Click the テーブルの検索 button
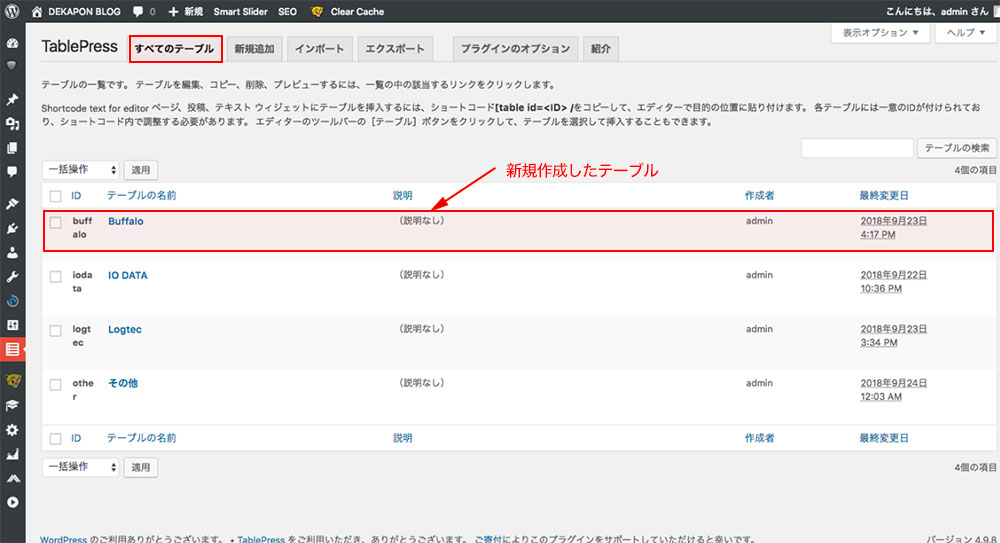The image size is (1000, 543). coord(957,148)
